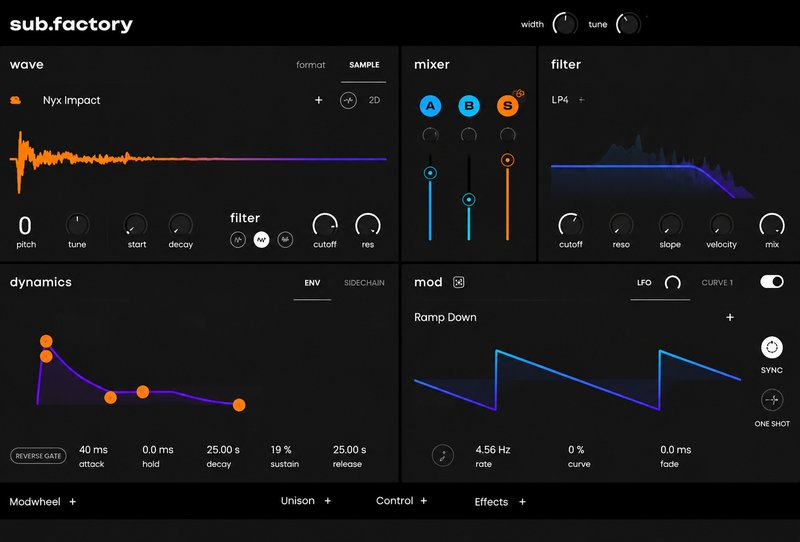The image size is (800, 542).
Task: Click the sample start knob
Action: [x=136, y=225]
